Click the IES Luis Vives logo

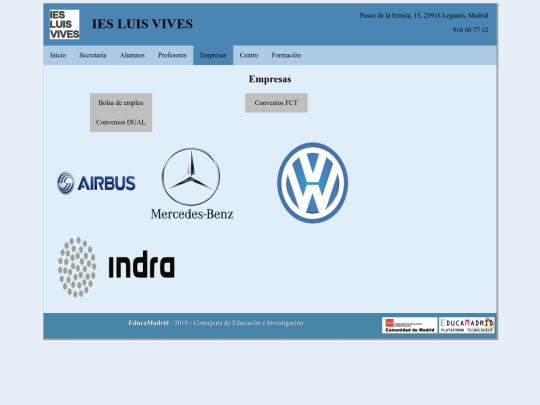[64, 24]
